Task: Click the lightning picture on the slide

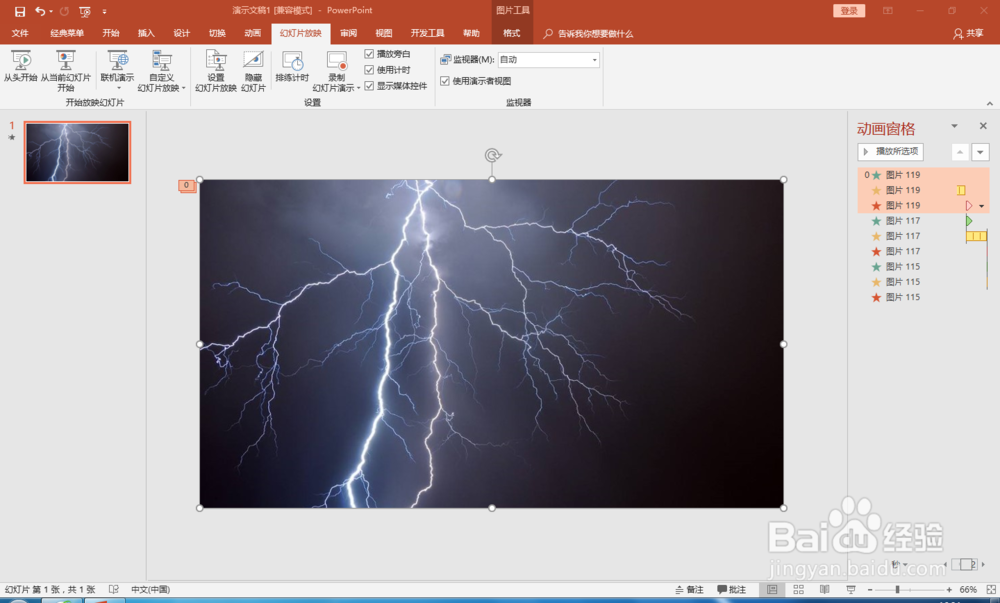Action: click(x=492, y=344)
